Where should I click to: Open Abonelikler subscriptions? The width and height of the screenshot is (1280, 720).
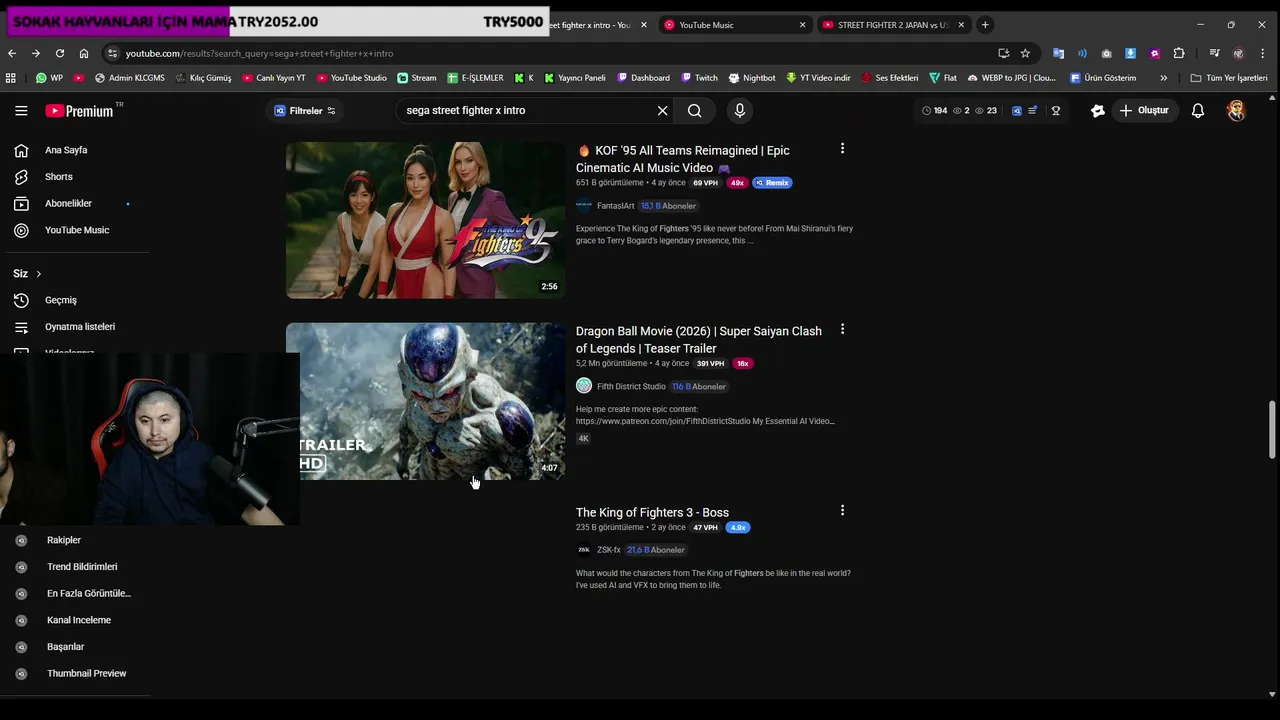click(x=68, y=203)
